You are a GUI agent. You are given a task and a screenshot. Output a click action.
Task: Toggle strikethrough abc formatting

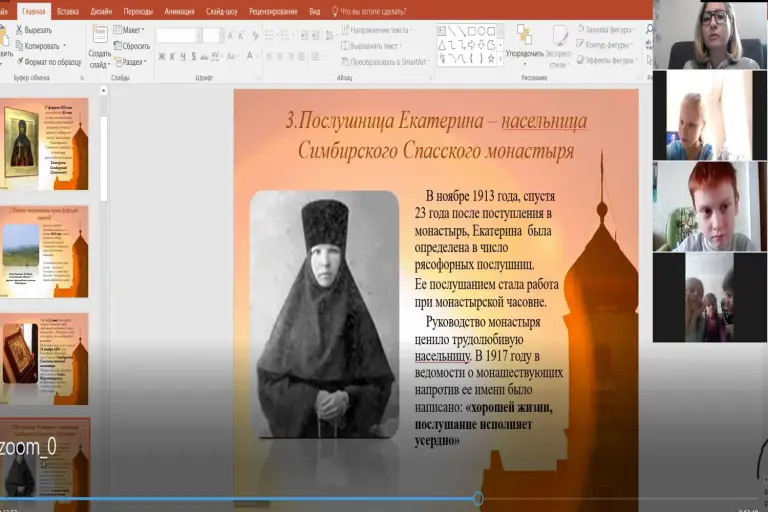point(204,57)
